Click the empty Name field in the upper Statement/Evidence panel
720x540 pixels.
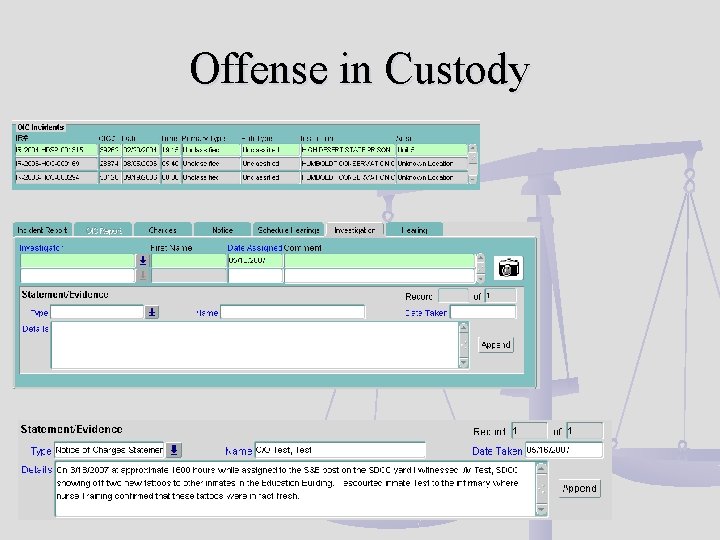(x=292, y=312)
